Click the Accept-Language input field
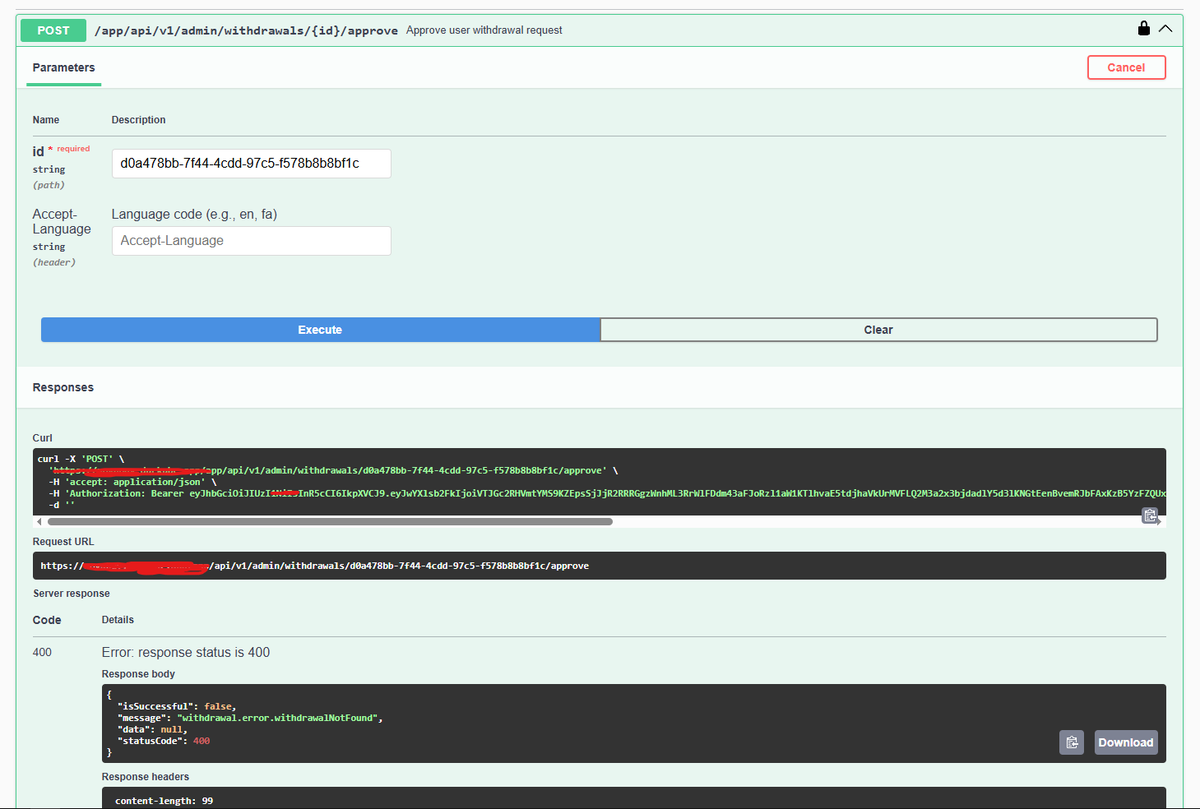 (x=251, y=241)
